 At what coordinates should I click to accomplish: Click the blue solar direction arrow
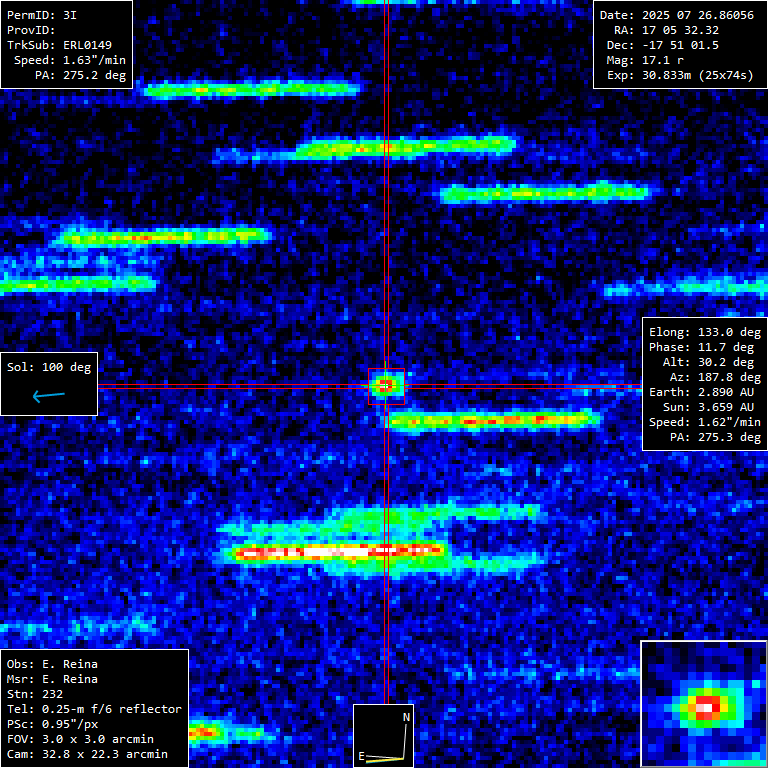(48, 396)
